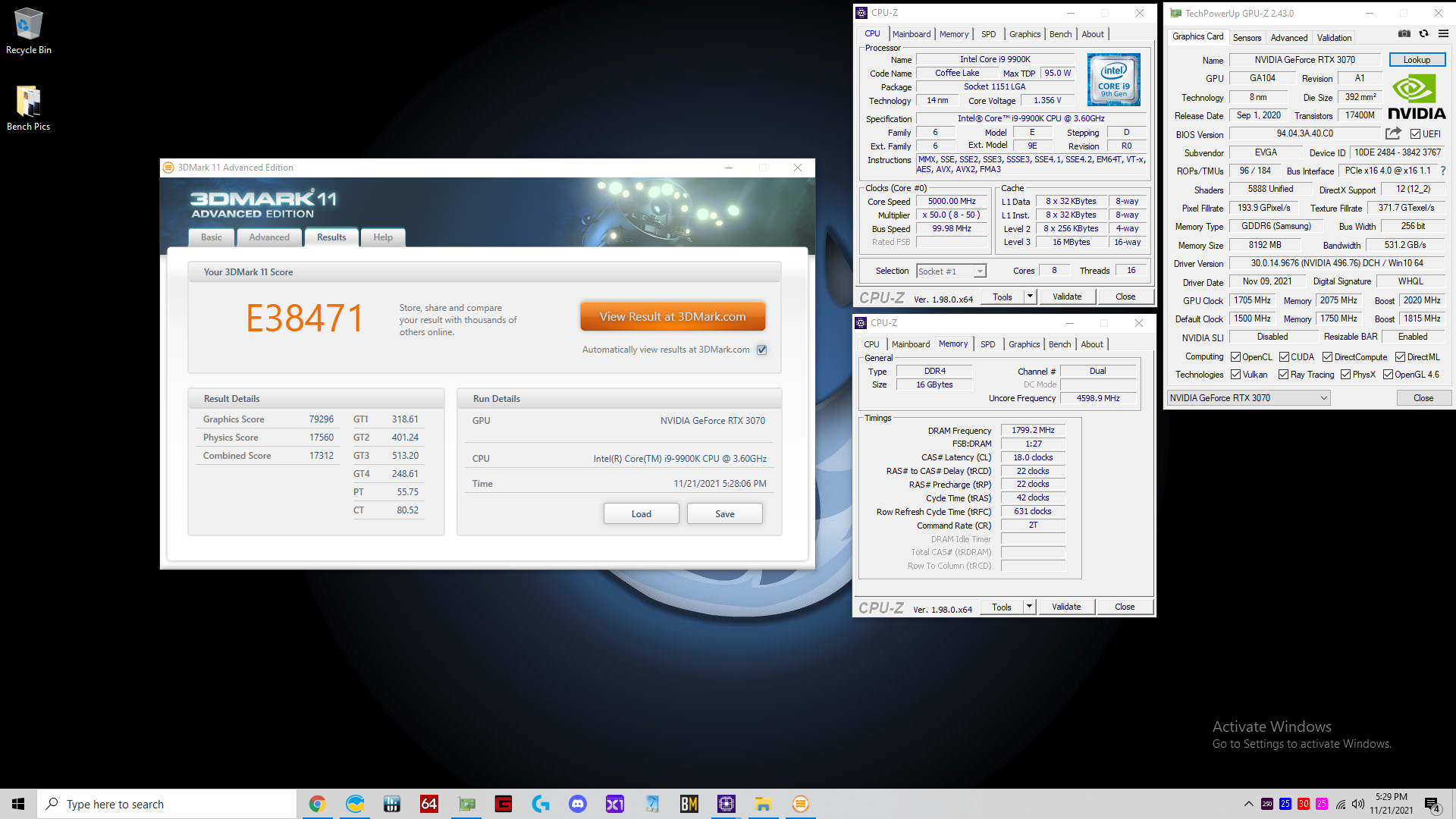Click the GPU-Z refresh icon
This screenshot has width=1456, height=819.
point(1424,34)
